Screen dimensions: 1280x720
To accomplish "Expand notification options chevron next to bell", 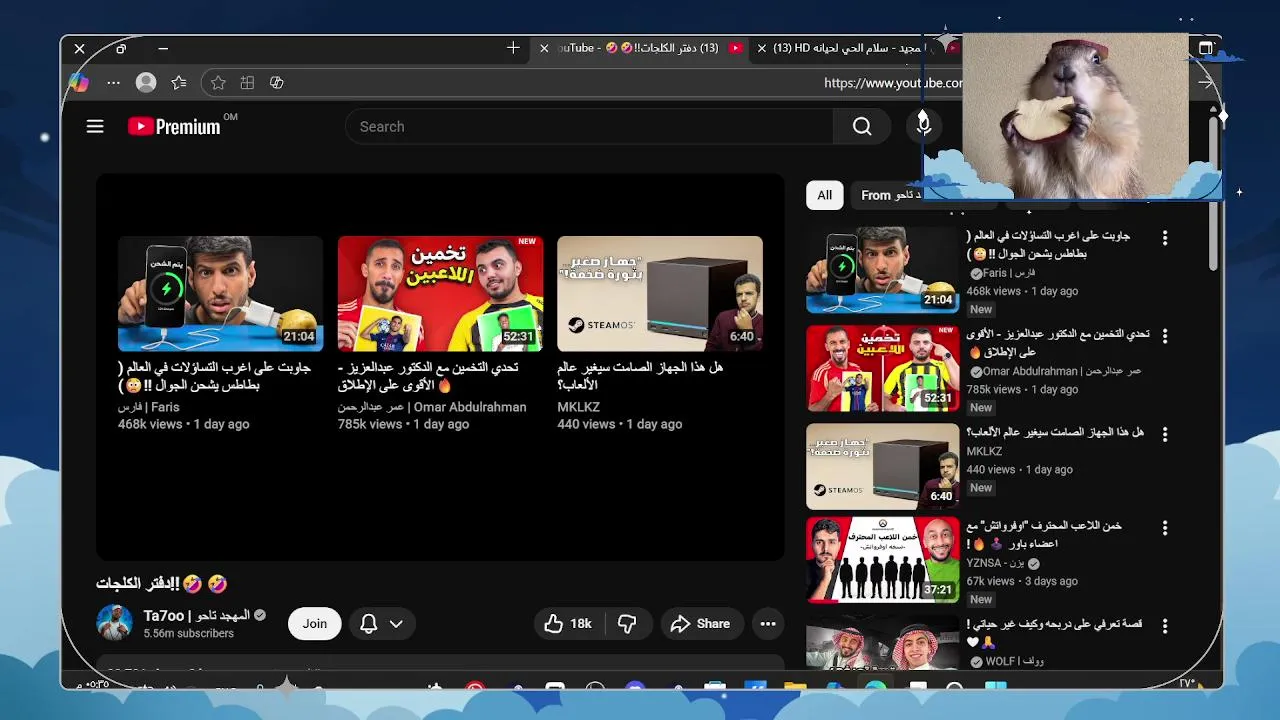I will click(396, 624).
